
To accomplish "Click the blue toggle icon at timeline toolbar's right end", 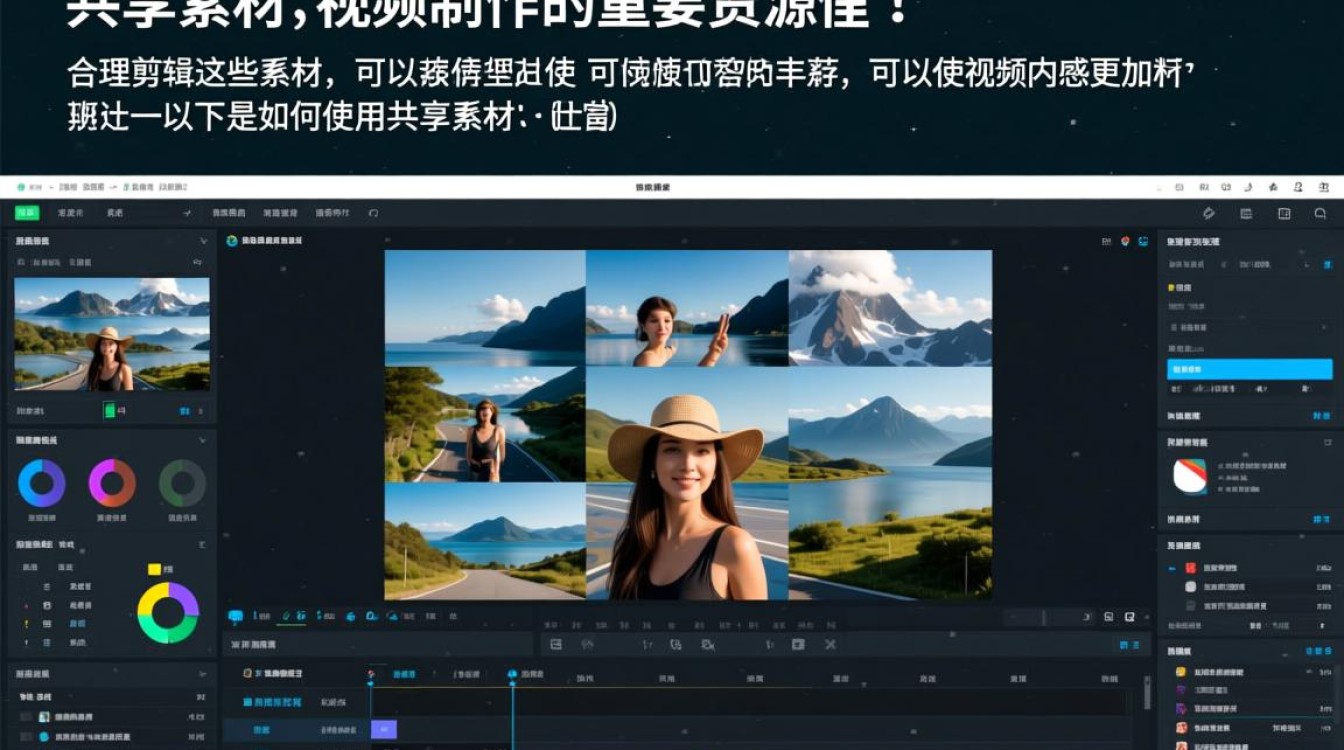I will (1130, 645).
